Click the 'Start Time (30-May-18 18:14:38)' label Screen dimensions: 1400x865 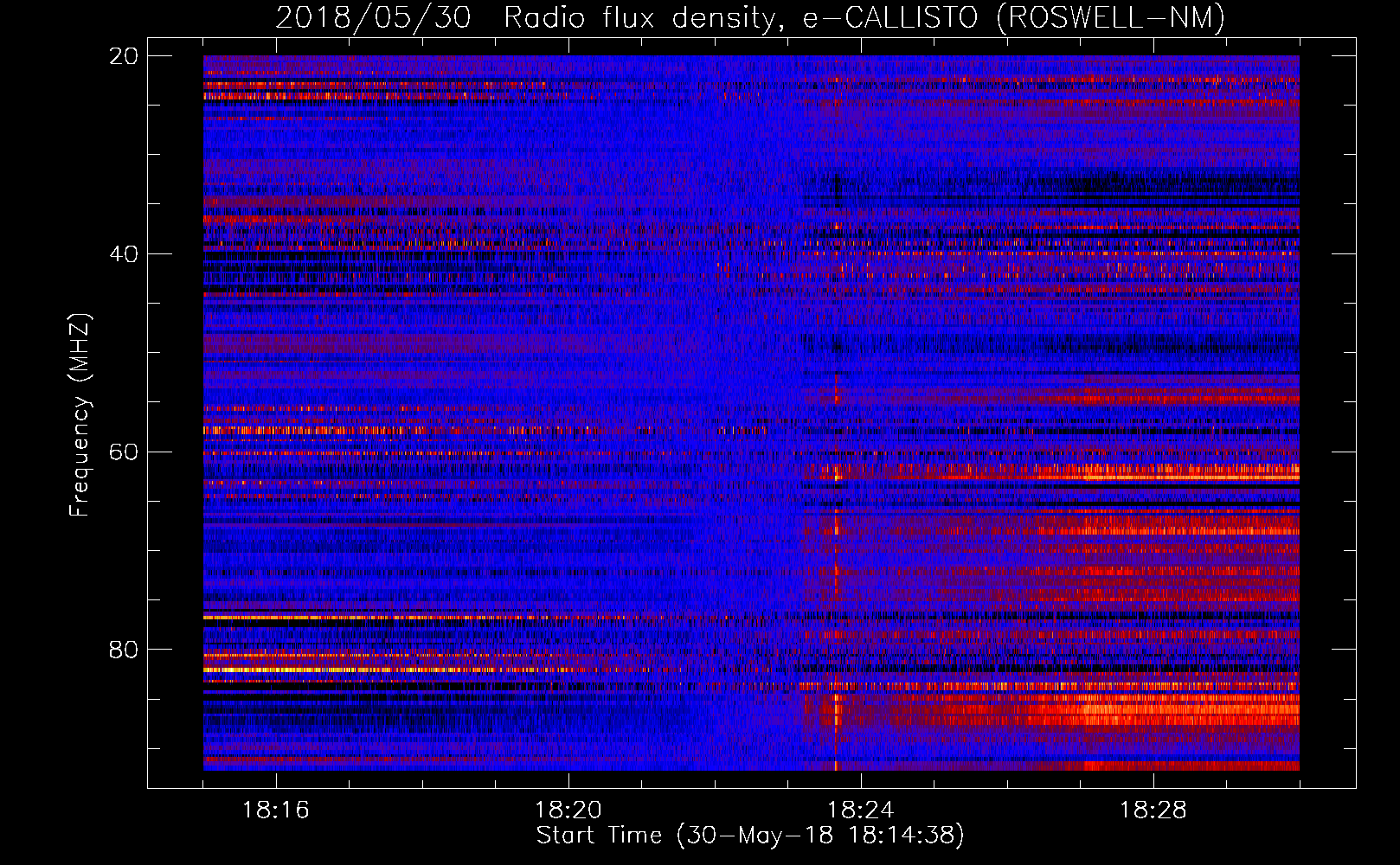750,836
